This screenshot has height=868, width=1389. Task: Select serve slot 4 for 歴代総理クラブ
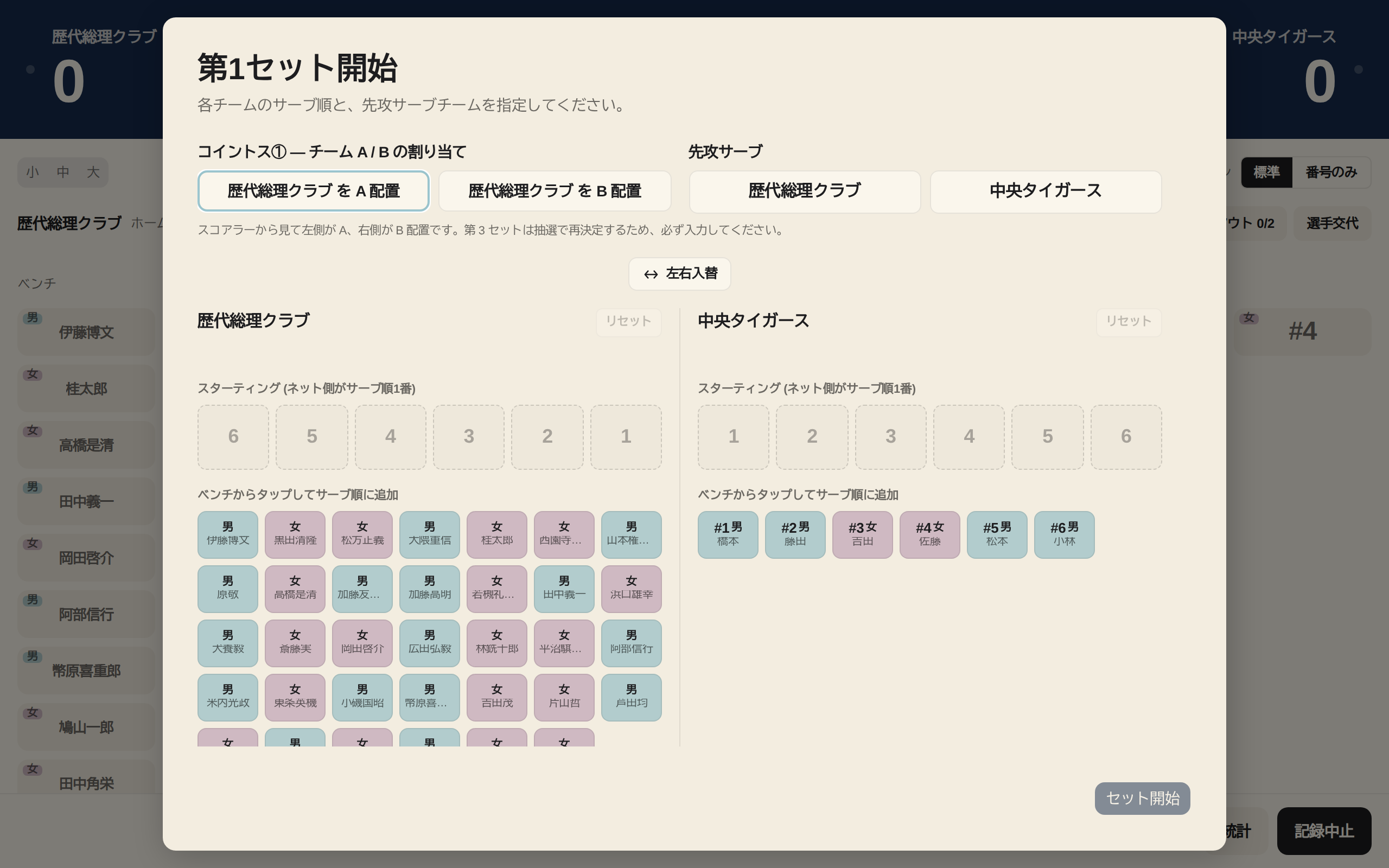[x=390, y=437]
